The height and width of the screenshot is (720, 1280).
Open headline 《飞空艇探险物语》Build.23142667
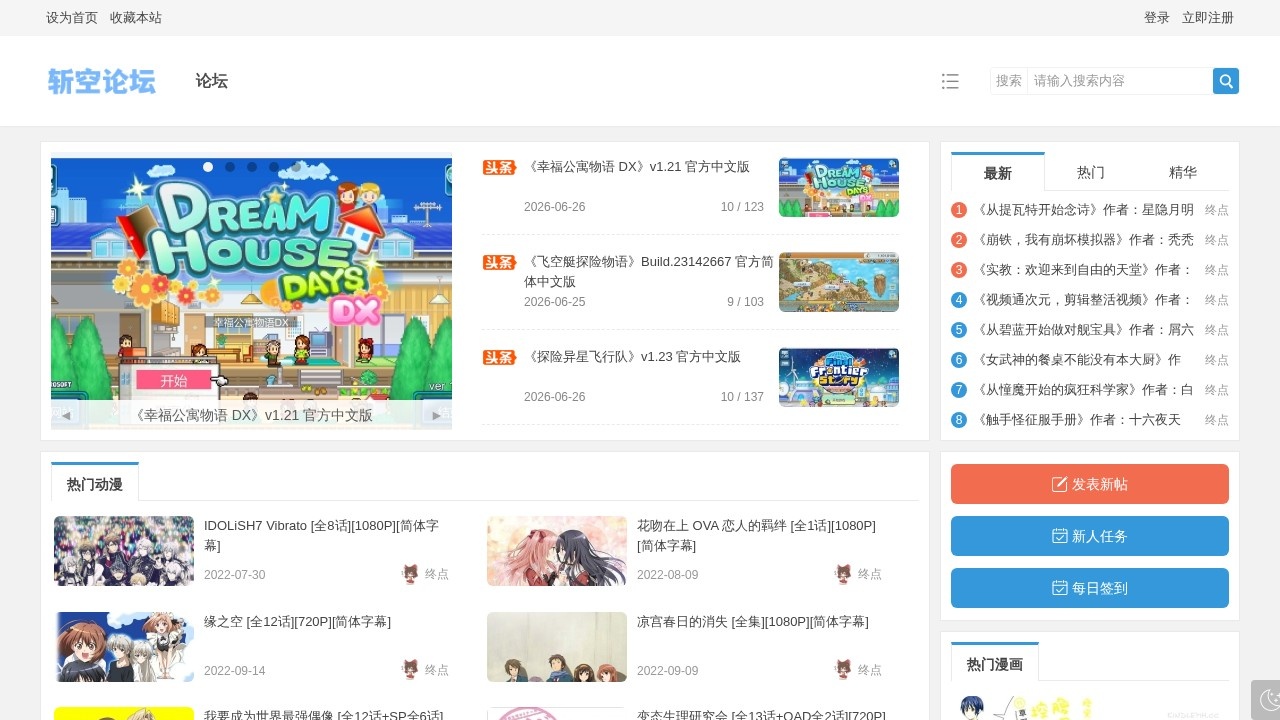point(649,271)
